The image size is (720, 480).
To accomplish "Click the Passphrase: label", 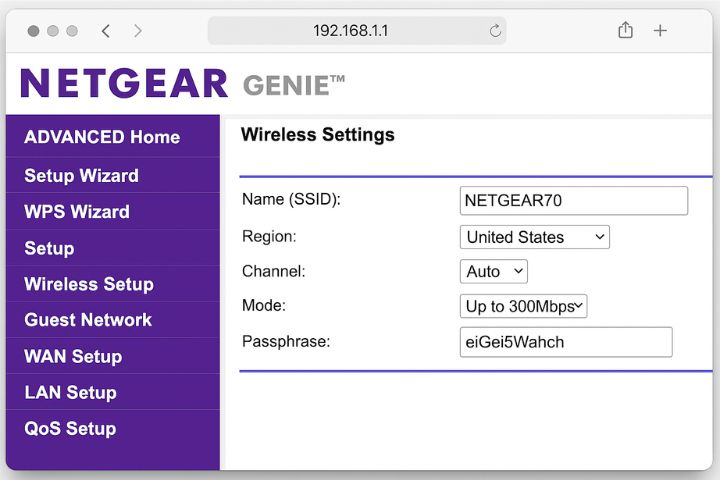I will pyautogui.click(x=286, y=341).
